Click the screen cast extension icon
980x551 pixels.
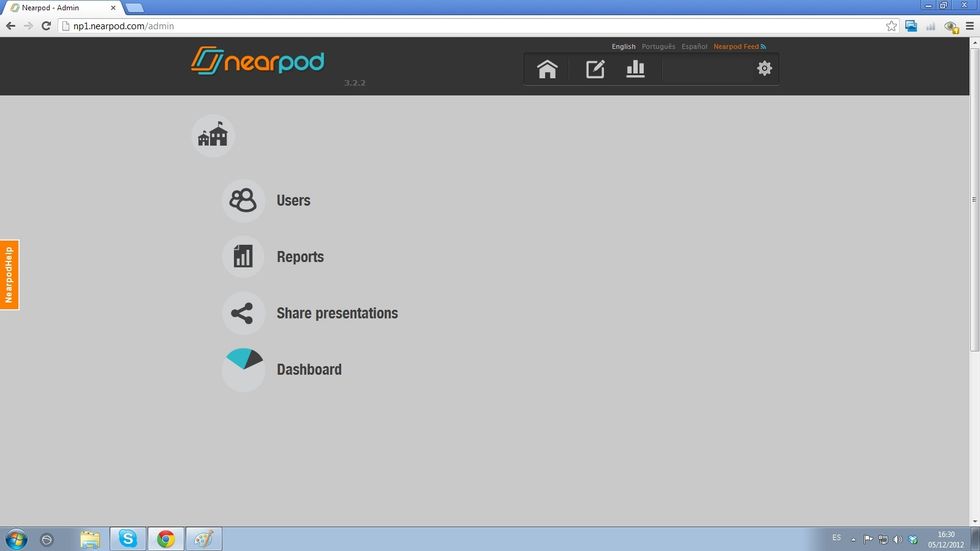coord(911,26)
